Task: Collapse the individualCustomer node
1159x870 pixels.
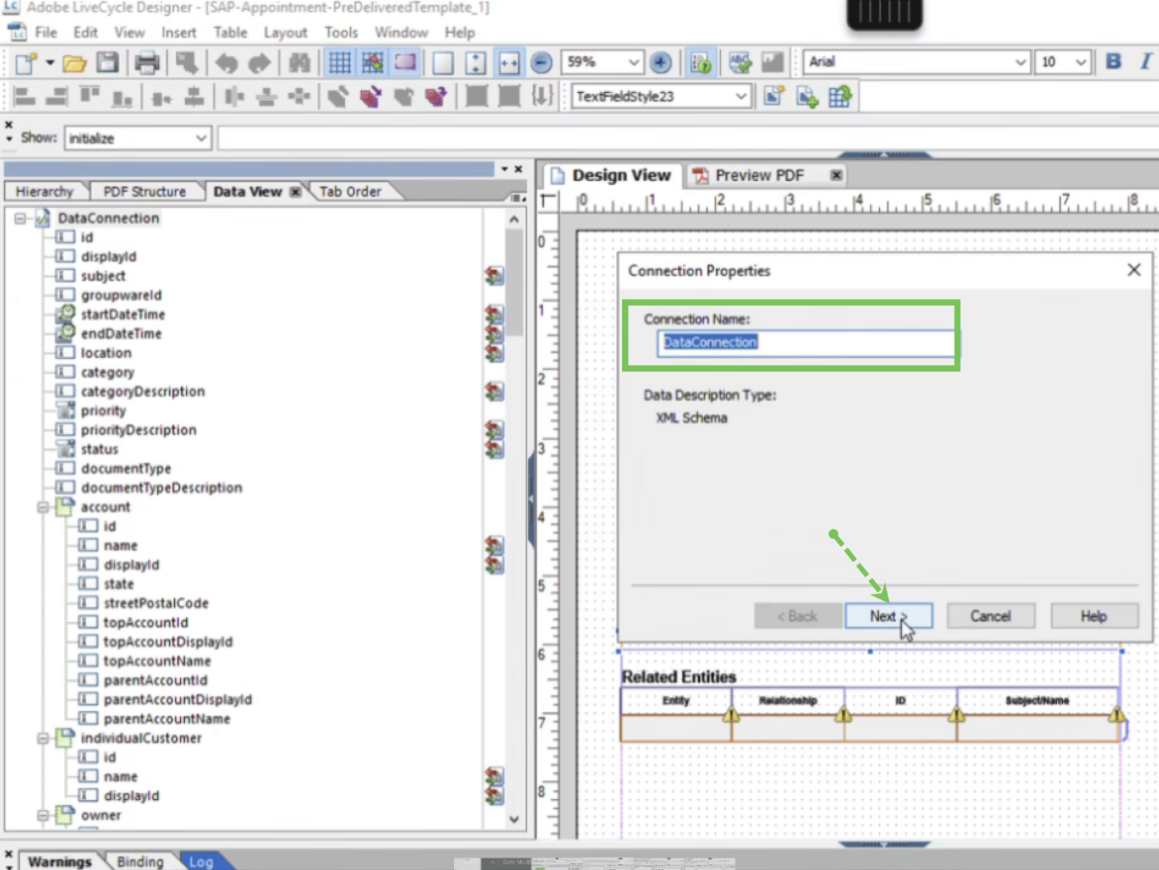Action: tap(43, 738)
